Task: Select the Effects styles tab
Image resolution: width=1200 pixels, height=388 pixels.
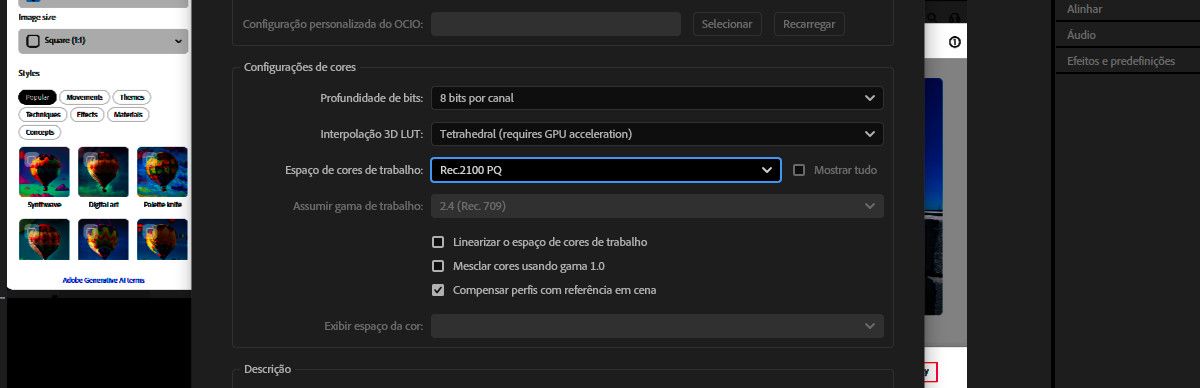Action: [x=87, y=115]
